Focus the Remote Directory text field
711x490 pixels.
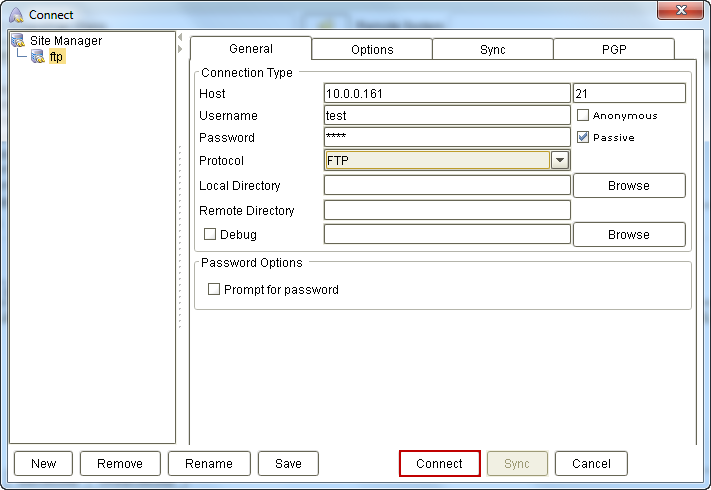click(x=446, y=211)
